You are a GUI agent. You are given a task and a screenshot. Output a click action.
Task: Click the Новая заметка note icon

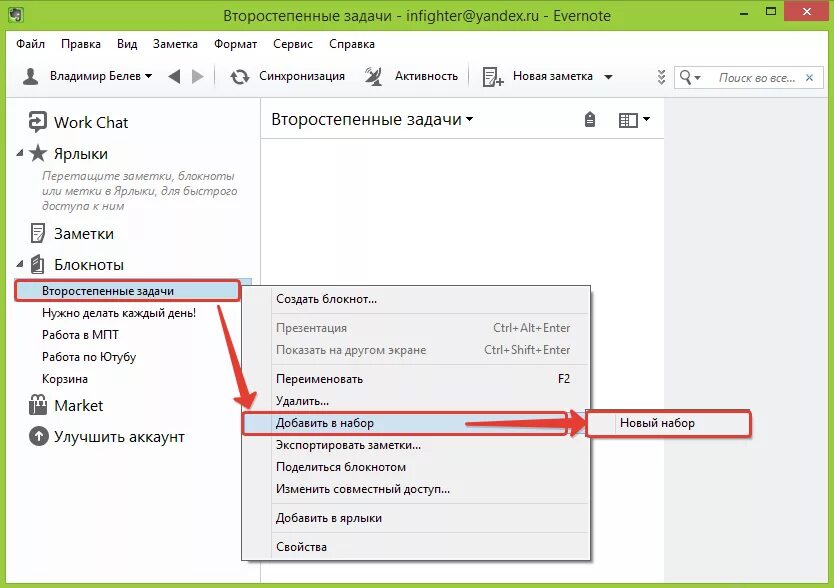(493, 77)
